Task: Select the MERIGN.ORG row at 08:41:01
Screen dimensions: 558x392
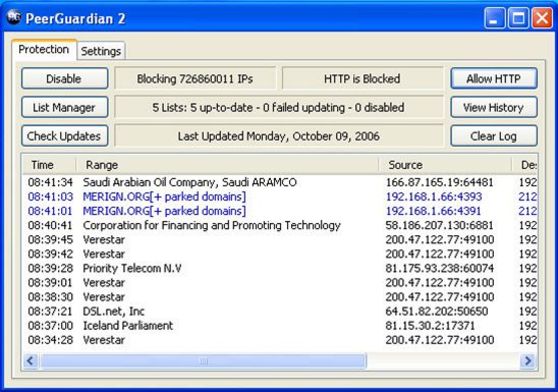Action: point(280,211)
